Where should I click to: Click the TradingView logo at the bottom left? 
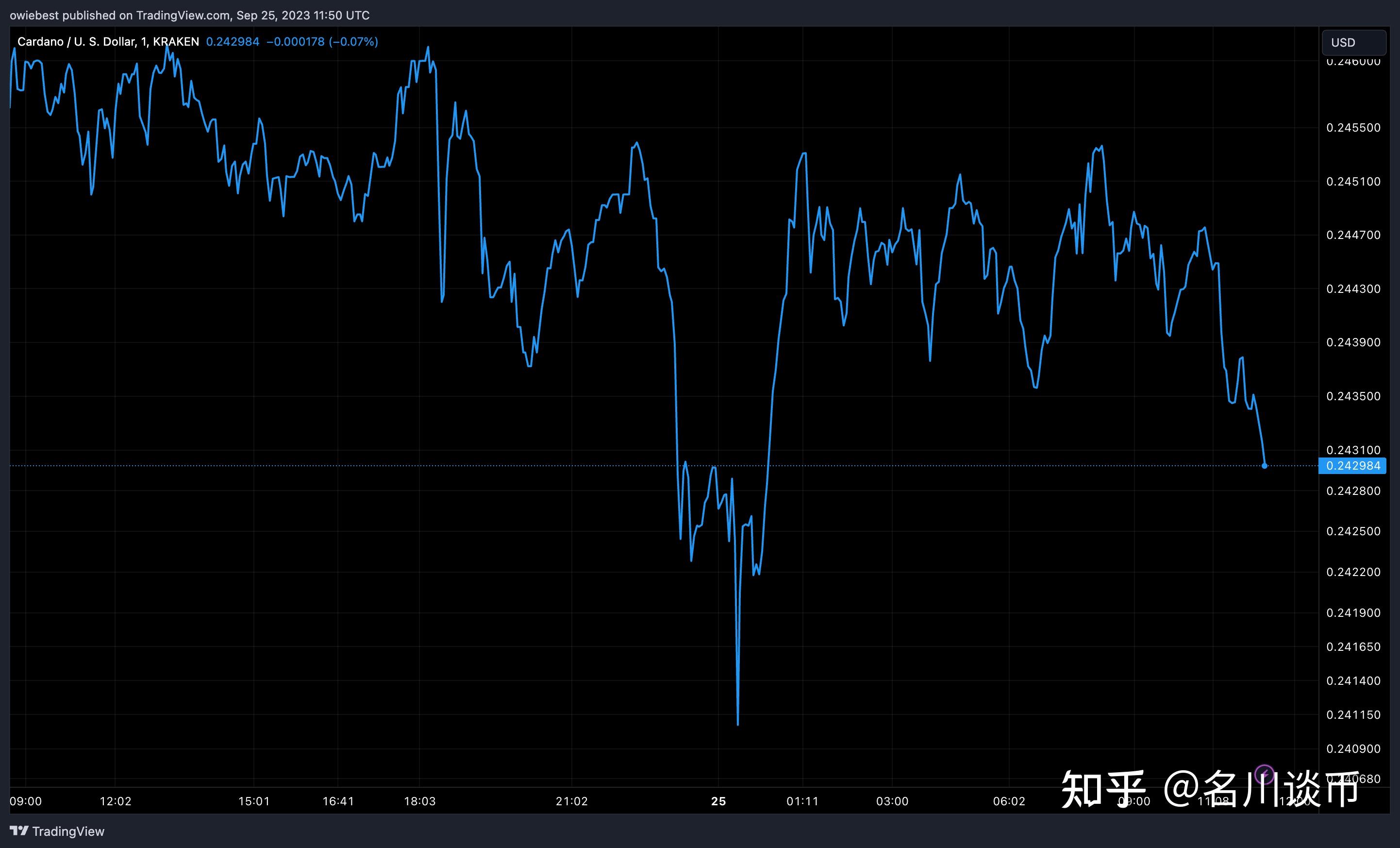click(x=19, y=831)
